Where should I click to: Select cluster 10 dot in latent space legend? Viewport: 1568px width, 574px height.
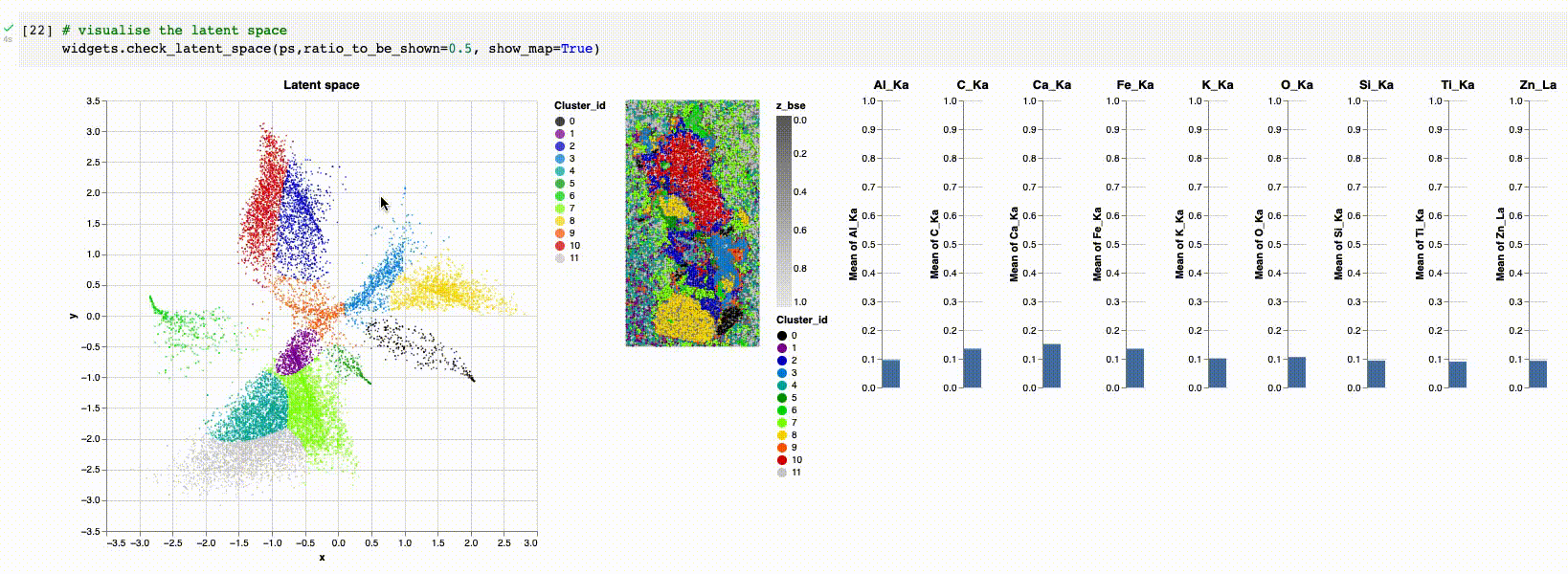click(x=560, y=246)
